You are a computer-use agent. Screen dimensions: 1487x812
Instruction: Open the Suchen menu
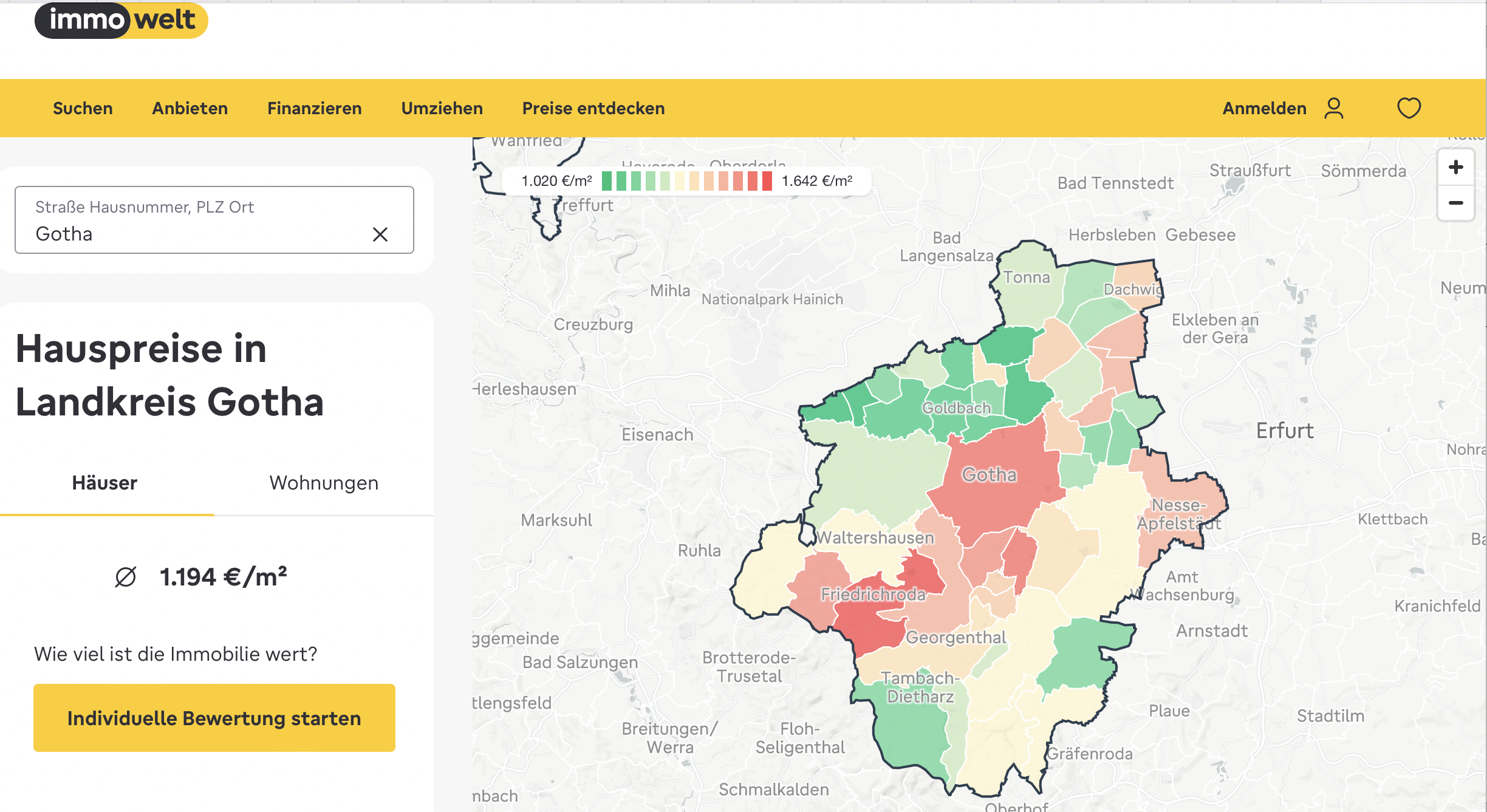[83, 108]
